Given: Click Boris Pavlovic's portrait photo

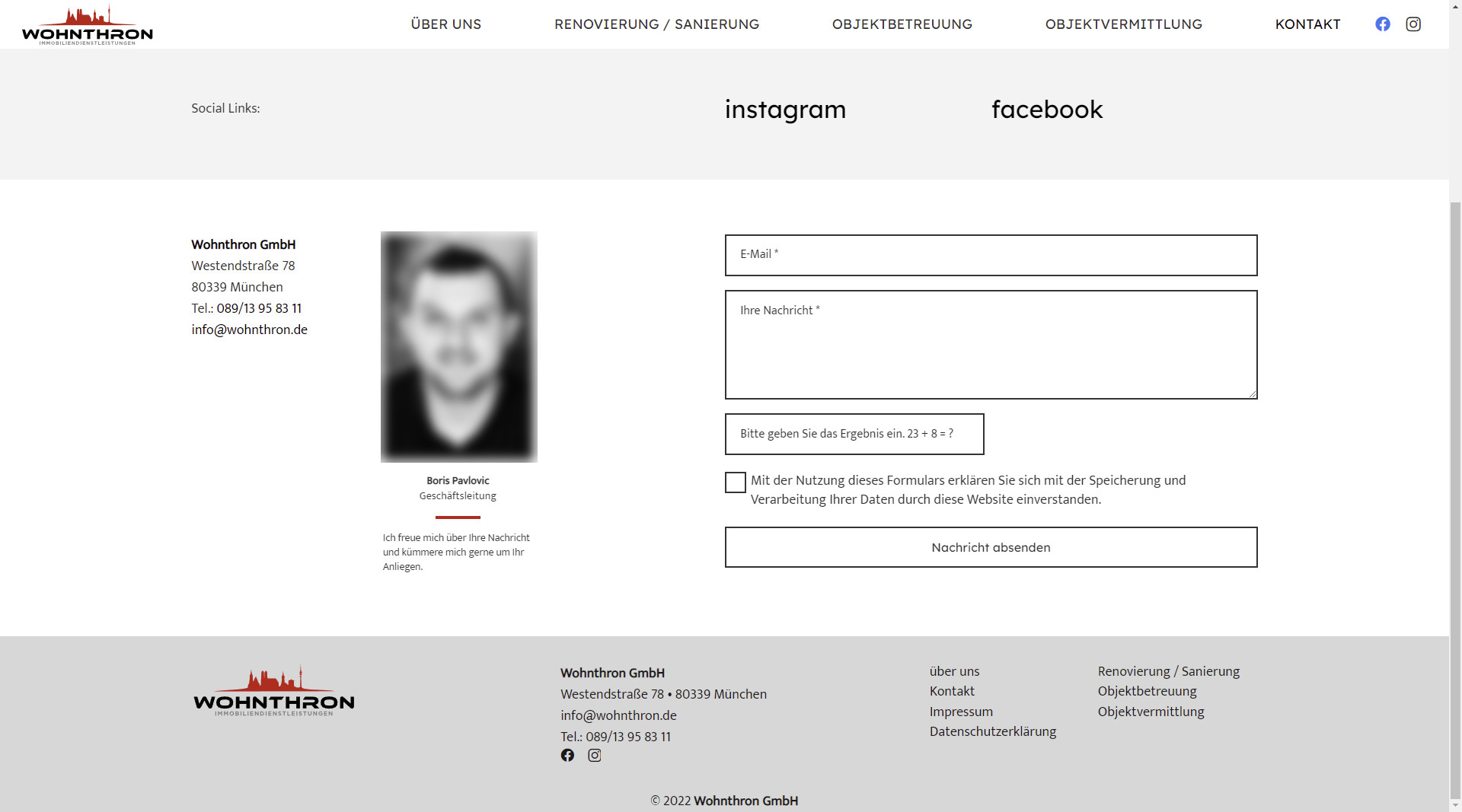Looking at the screenshot, I should 459,347.
